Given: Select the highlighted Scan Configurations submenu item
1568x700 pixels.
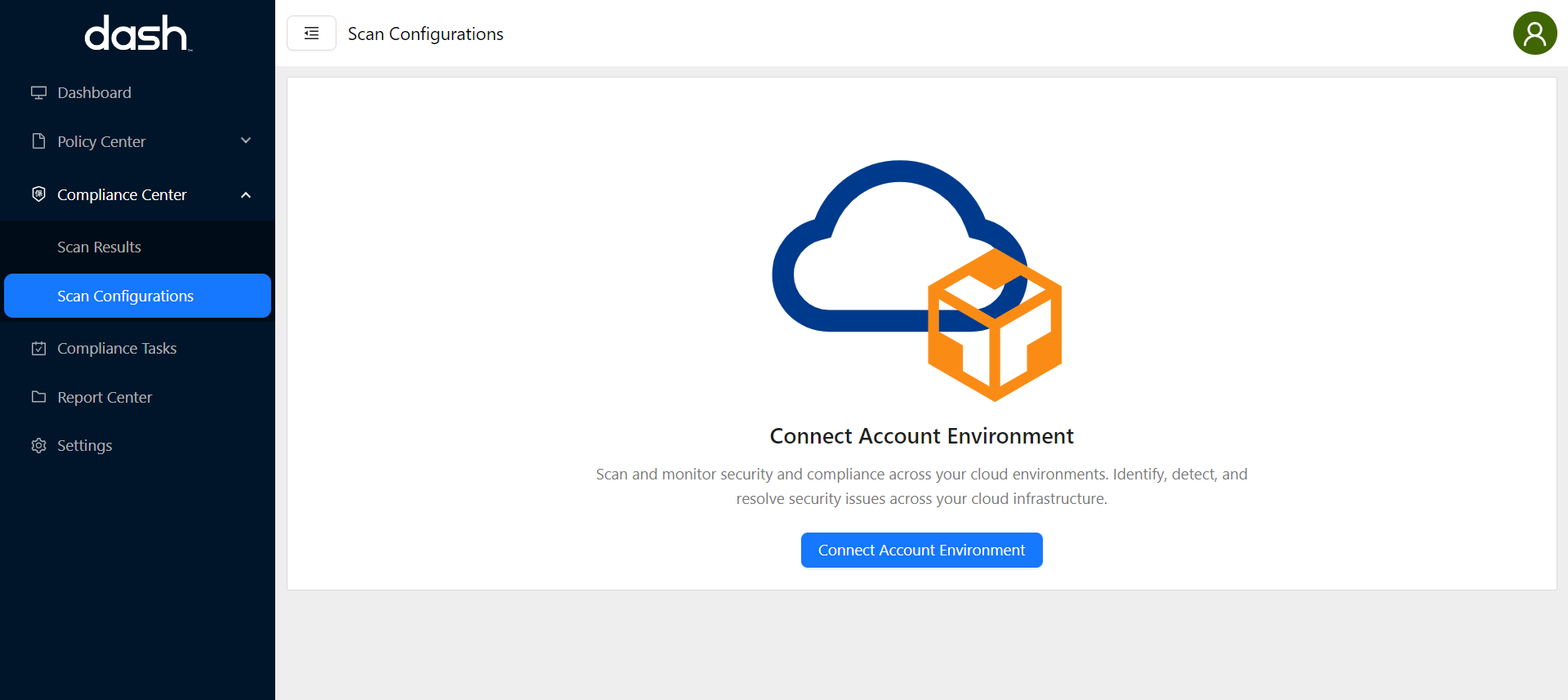Looking at the screenshot, I should click(x=125, y=296).
